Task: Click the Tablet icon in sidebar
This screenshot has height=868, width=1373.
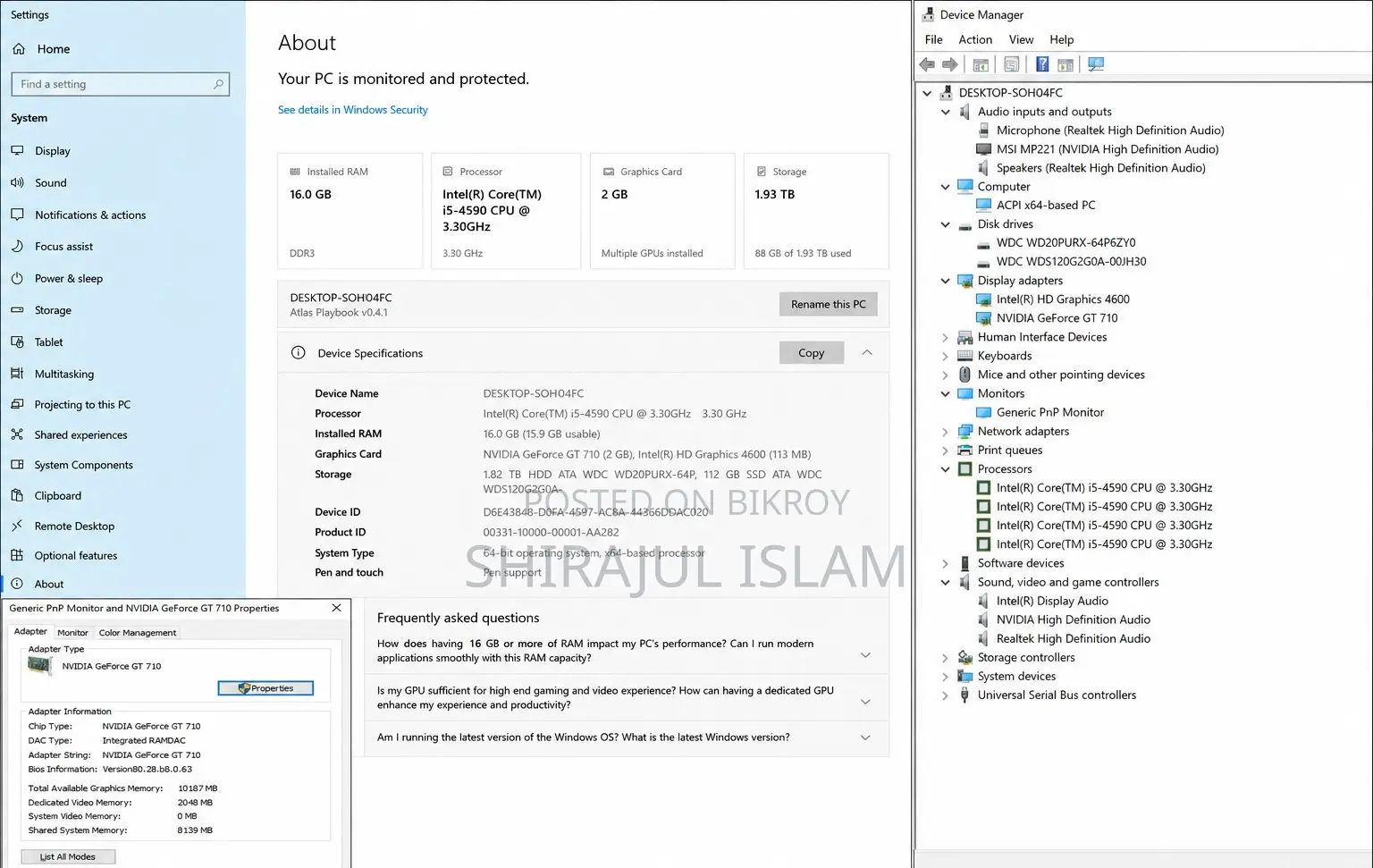Action: point(17,341)
